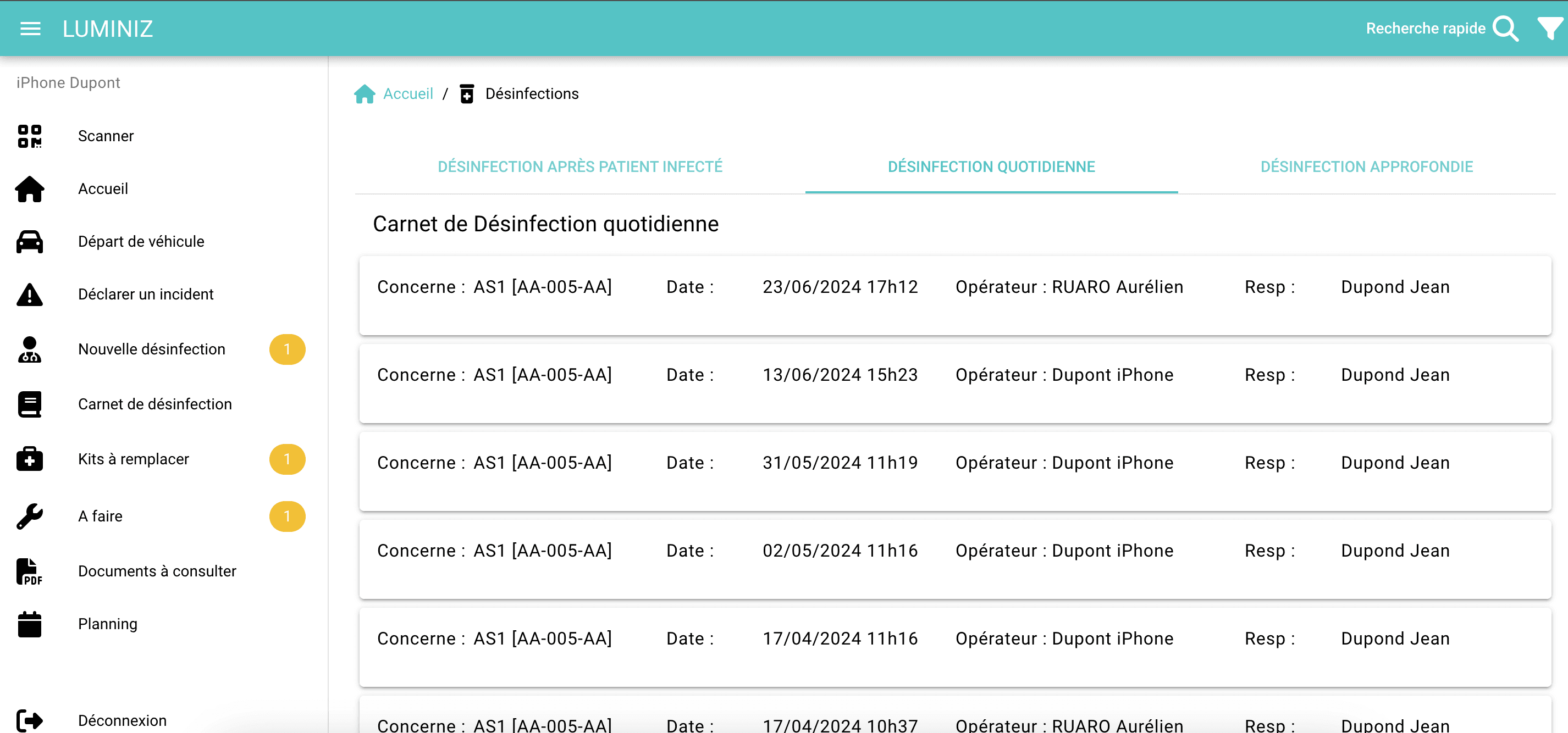Image resolution: width=1568 pixels, height=733 pixels.
Task: Open the Désinfection approfondie tab
Action: pos(1367,166)
